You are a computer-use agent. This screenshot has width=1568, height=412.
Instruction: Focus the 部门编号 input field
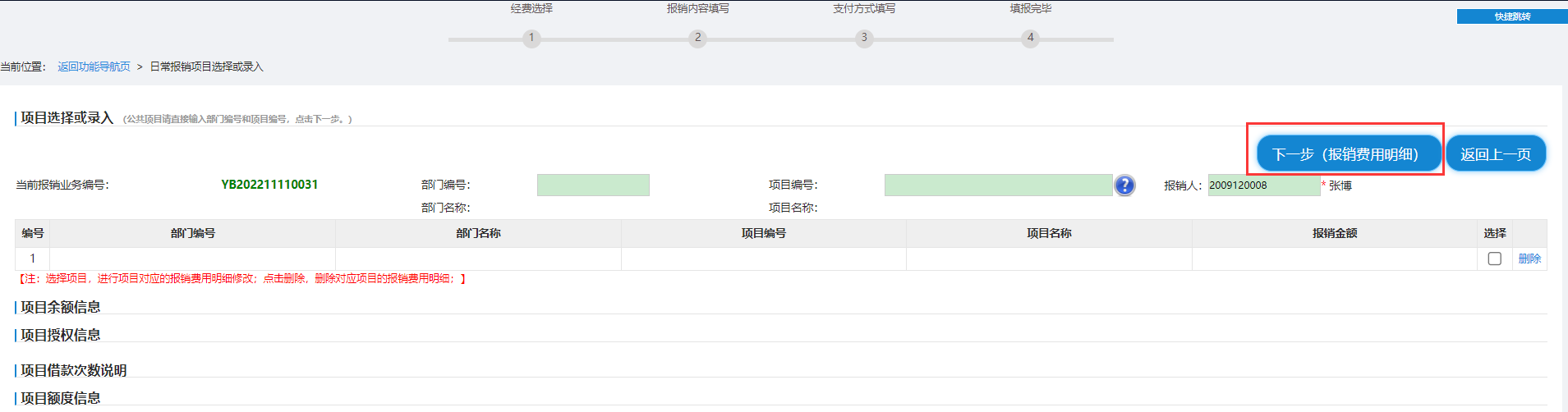click(x=593, y=185)
